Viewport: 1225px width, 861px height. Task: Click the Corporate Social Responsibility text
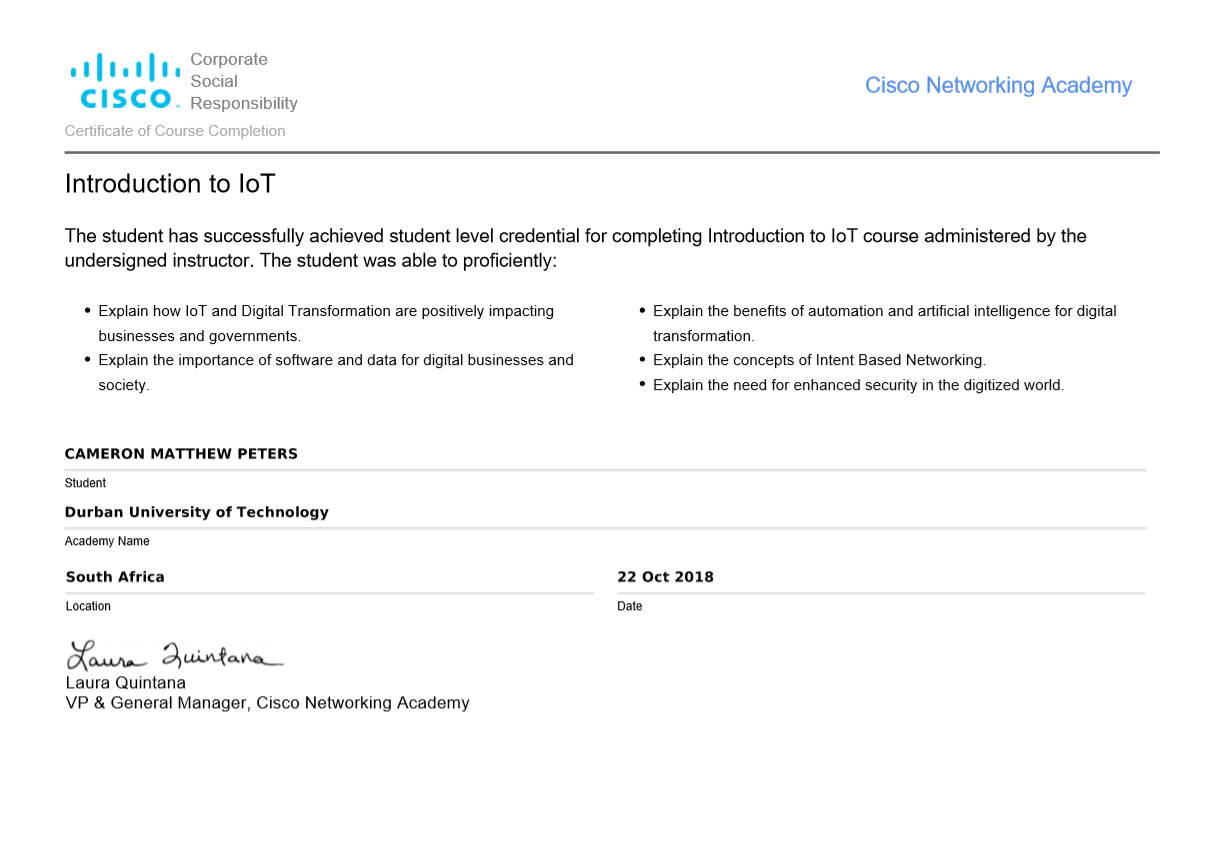tap(243, 81)
